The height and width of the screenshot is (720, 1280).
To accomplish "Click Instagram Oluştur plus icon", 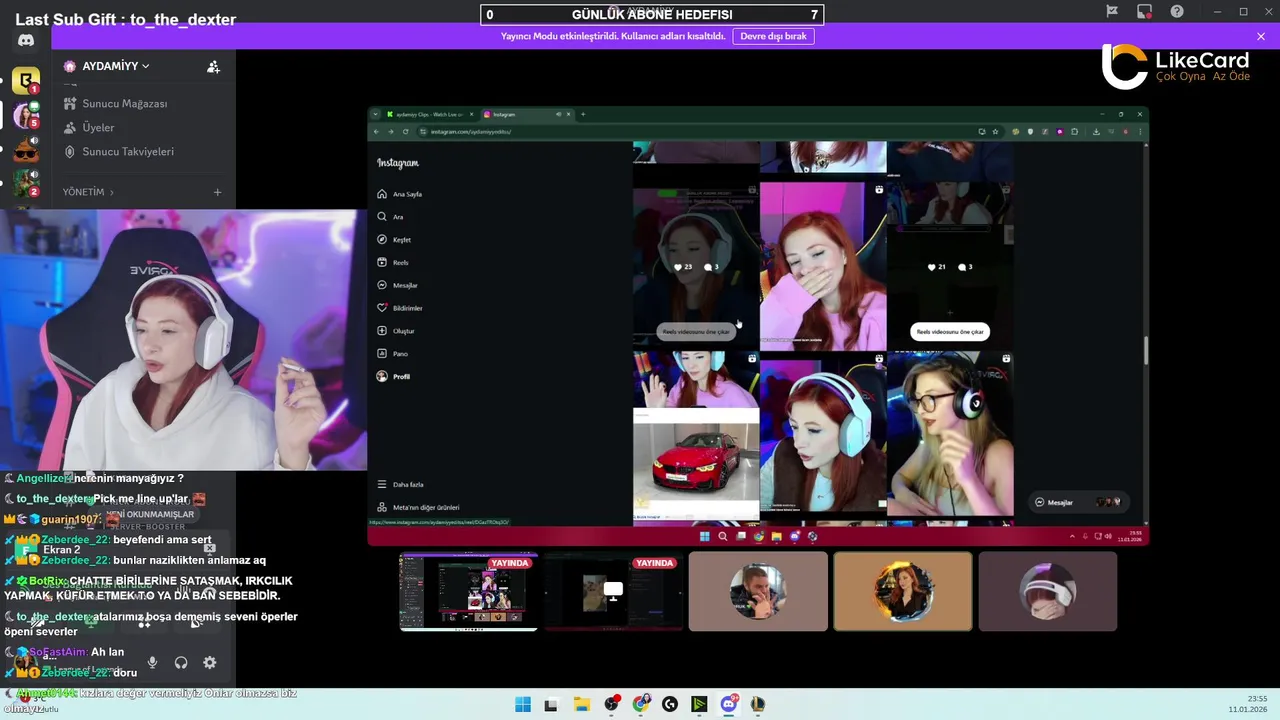I will coord(382,330).
